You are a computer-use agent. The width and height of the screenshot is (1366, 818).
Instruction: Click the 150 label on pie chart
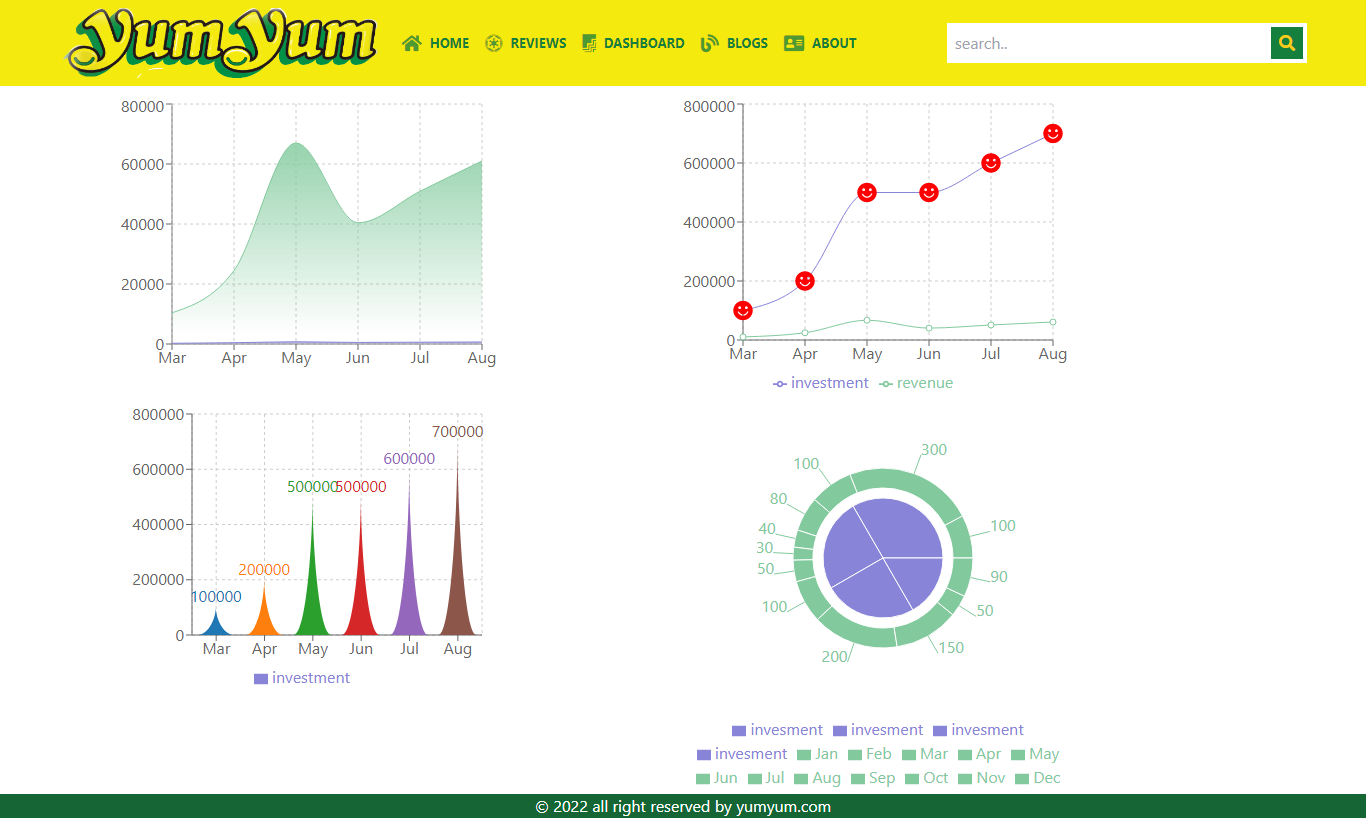(951, 648)
